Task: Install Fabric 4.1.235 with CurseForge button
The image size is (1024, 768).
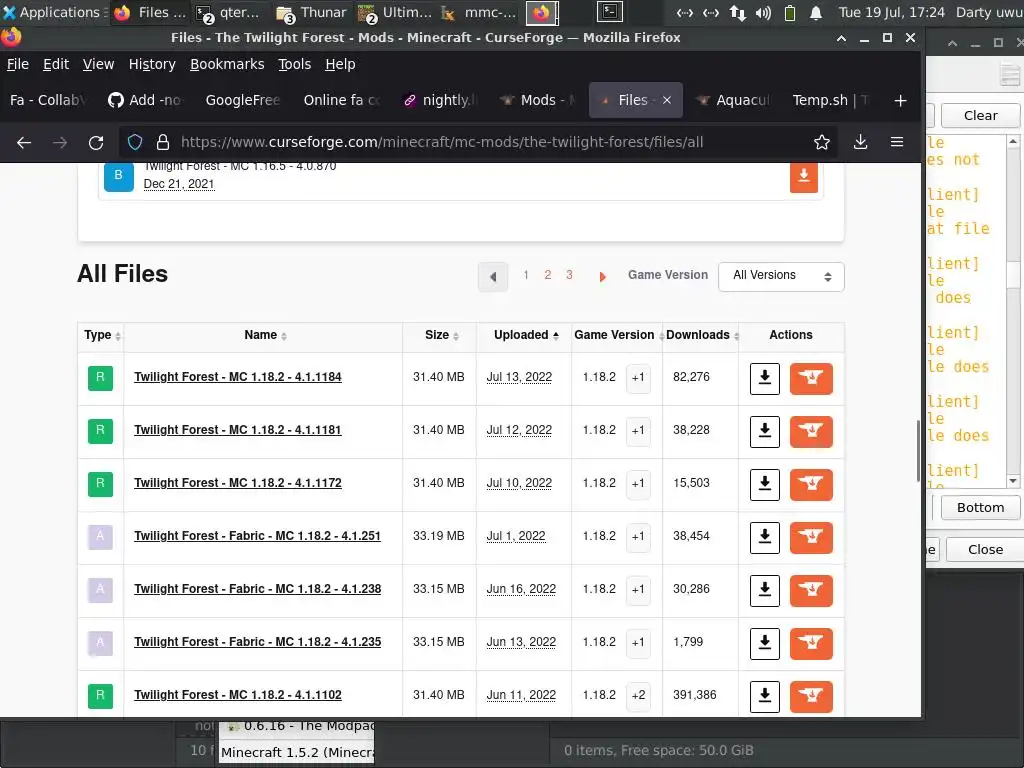Action: [x=811, y=643]
